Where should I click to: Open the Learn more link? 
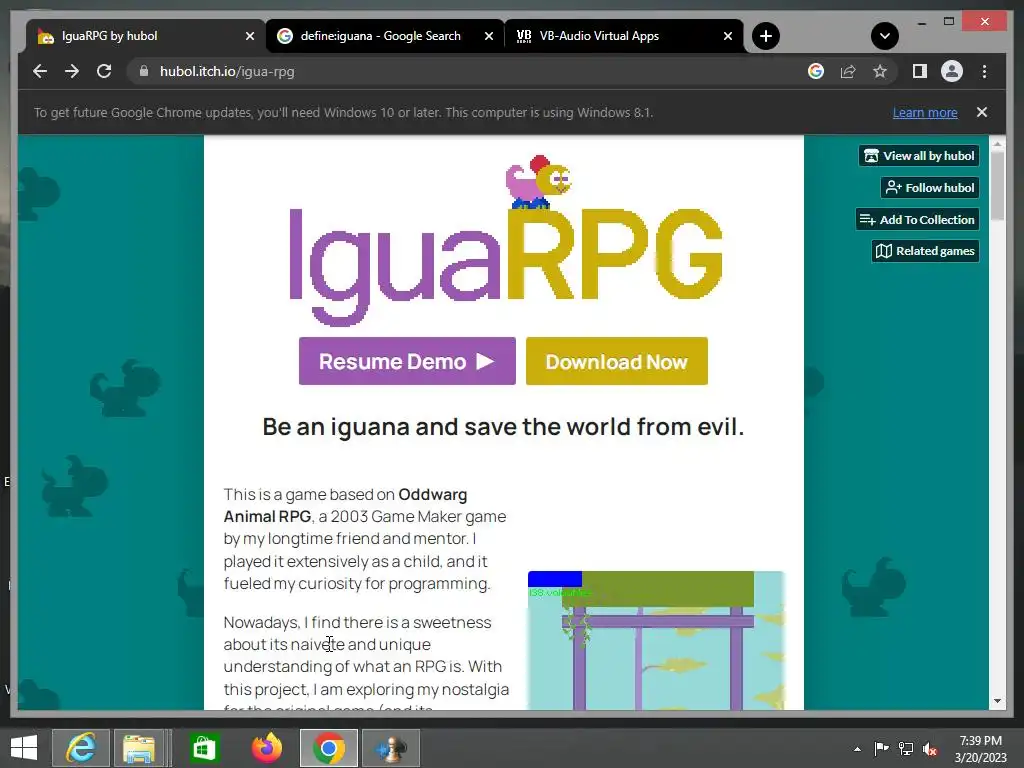(925, 112)
